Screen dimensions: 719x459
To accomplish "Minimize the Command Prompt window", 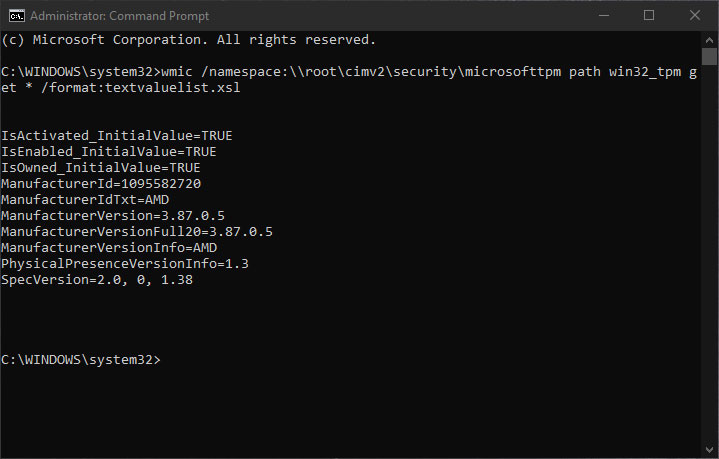I will 604,16.
